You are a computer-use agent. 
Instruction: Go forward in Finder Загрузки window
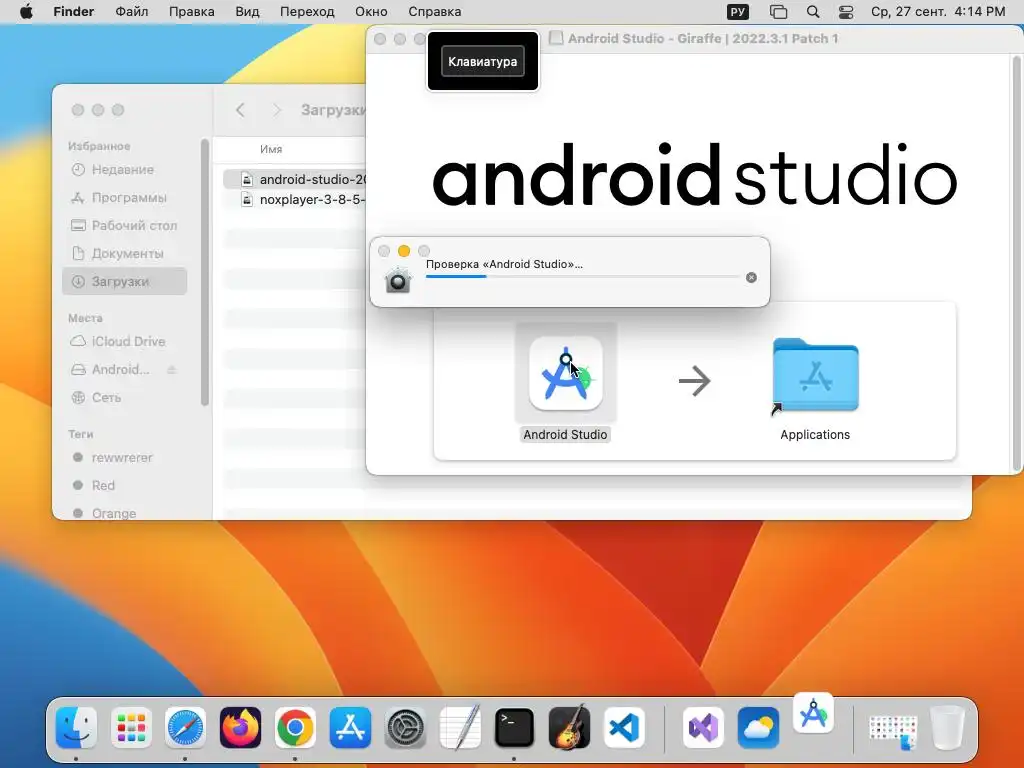(x=277, y=110)
